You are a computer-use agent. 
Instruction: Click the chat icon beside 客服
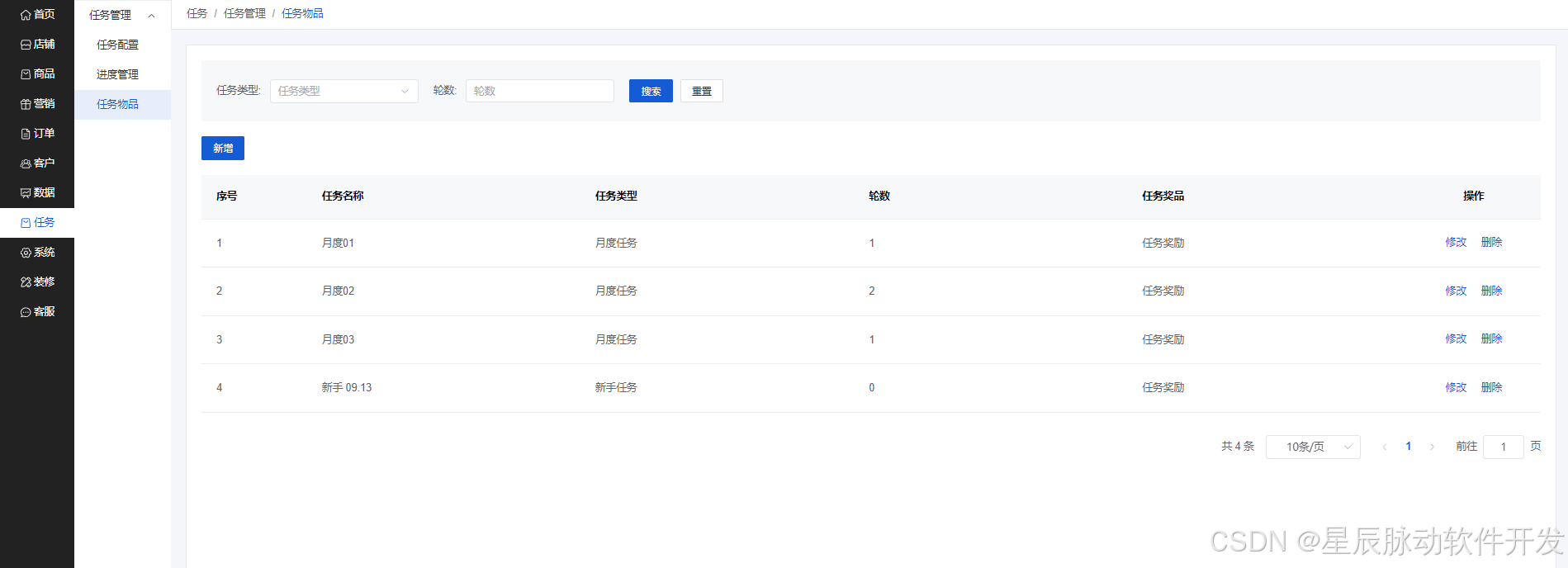coord(26,312)
